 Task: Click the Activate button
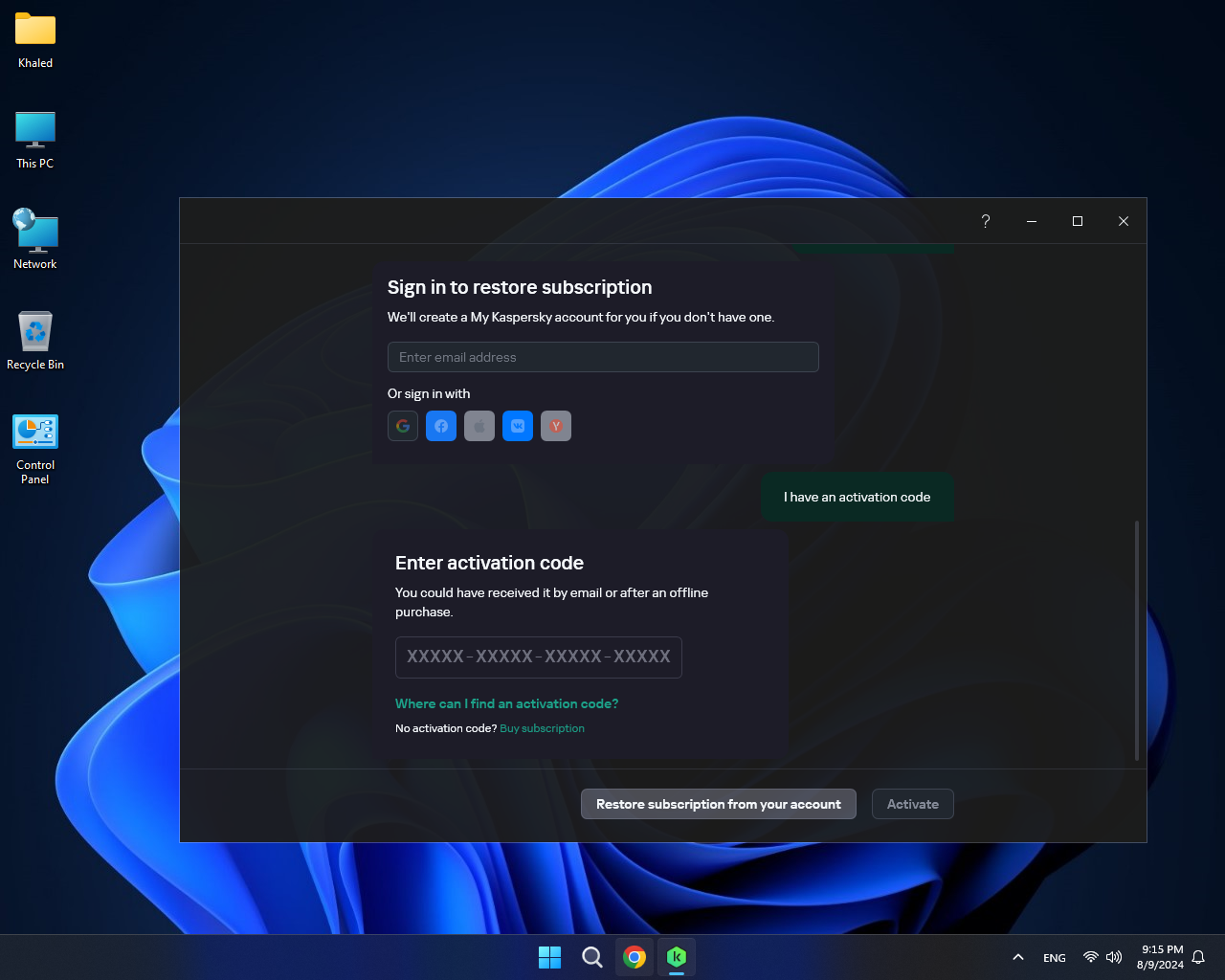coord(913,804)
